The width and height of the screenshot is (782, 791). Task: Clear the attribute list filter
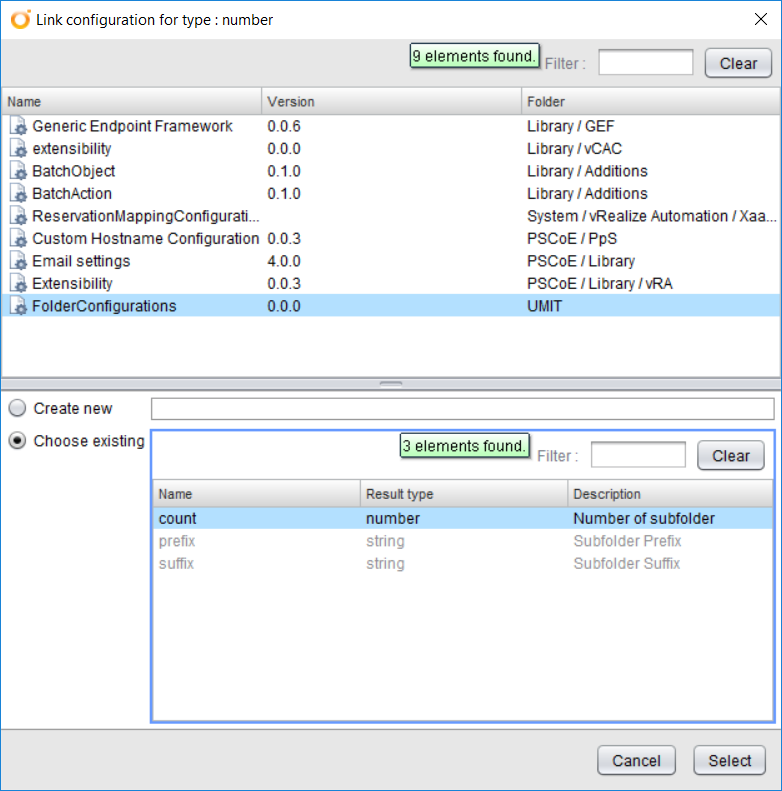point(730,456)
